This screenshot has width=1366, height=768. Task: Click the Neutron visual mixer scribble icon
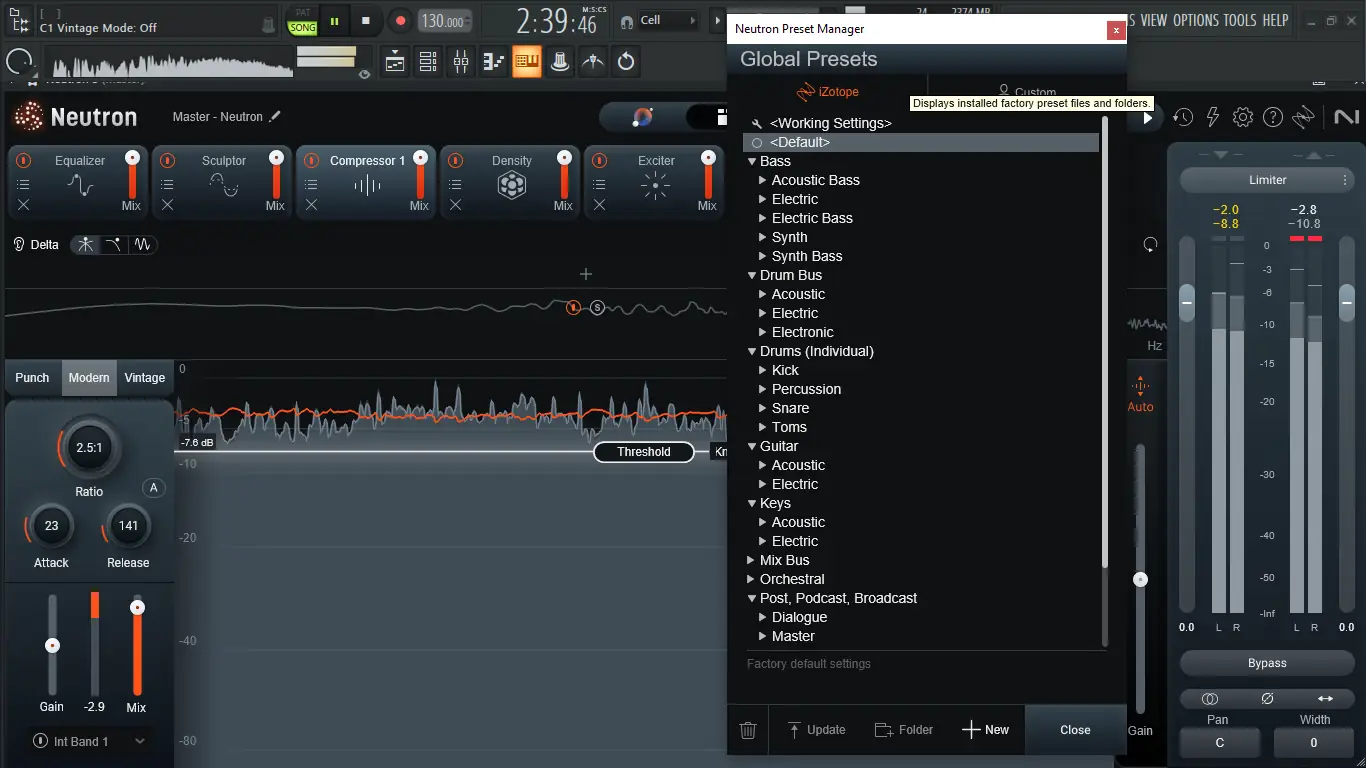pyautogui.click(x=1303, y=117)
